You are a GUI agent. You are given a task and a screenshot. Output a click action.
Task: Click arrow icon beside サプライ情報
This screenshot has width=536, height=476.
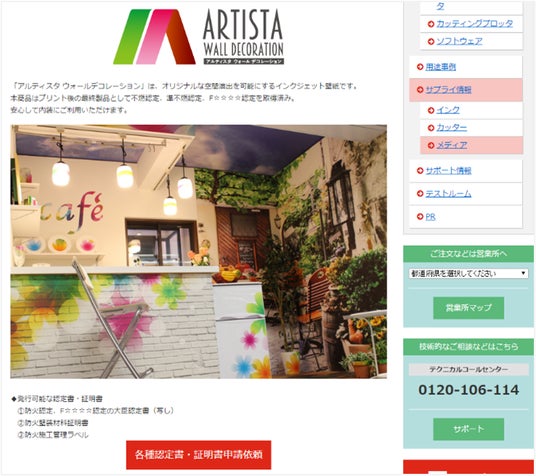[420, 90]
